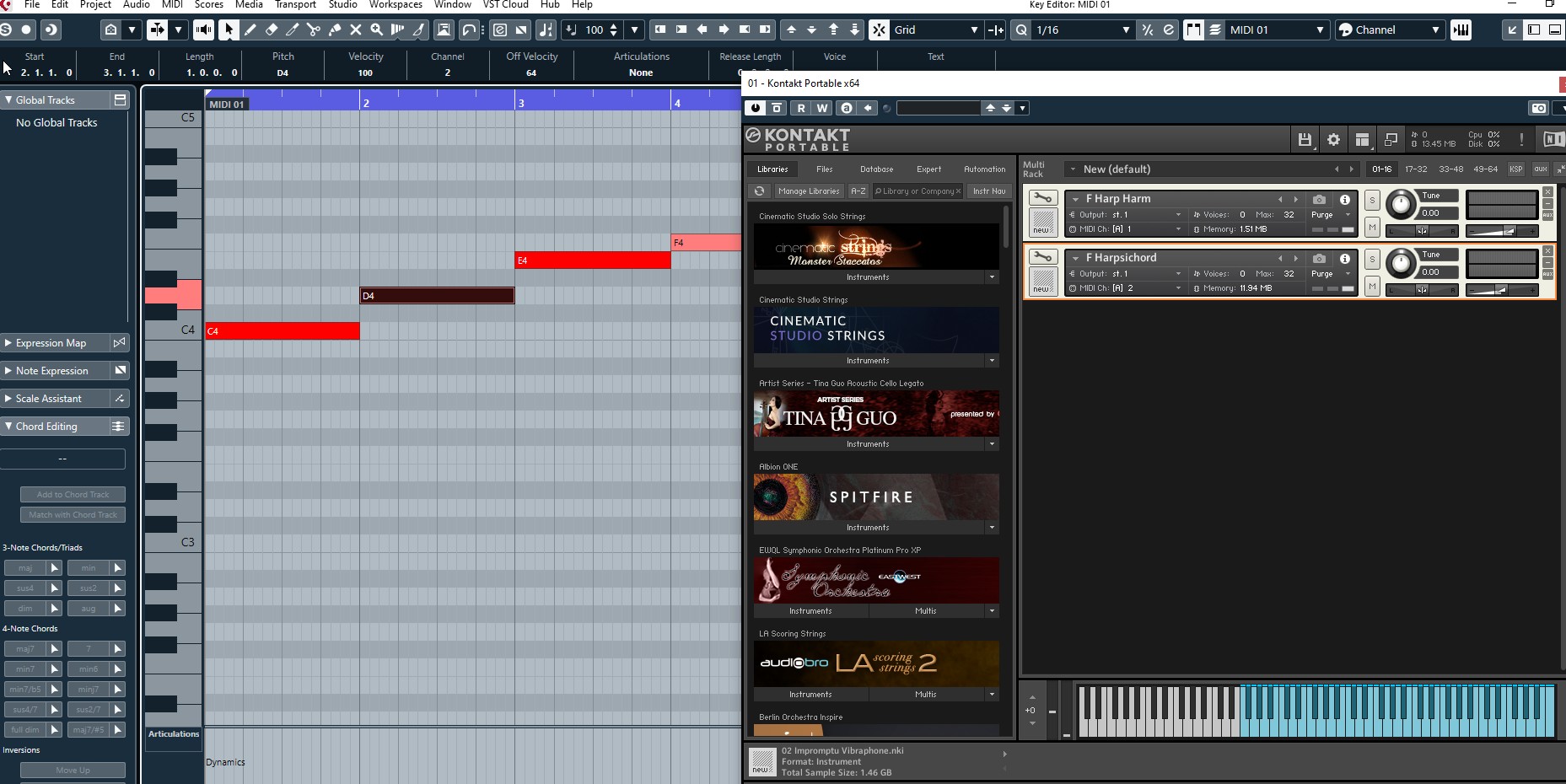Select the Draw pencil tool
The width and height of the screenshot is (1566, 784).
pos(250,30)
